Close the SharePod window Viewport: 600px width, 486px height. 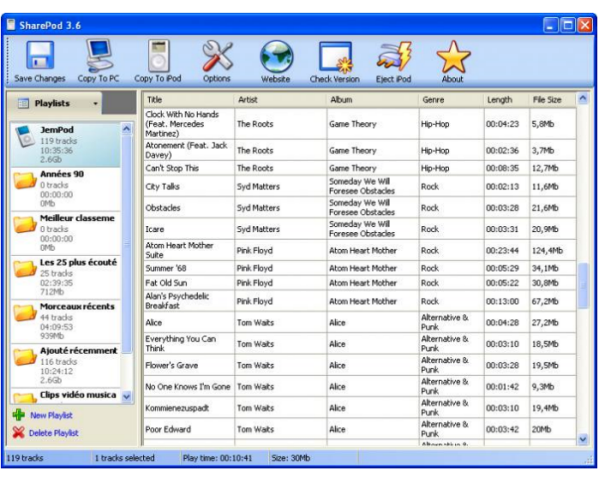[x=585, y=25]
